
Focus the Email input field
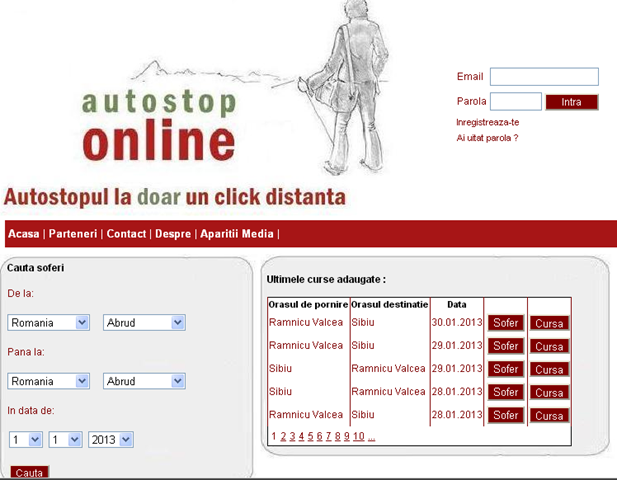pos(544,77)
